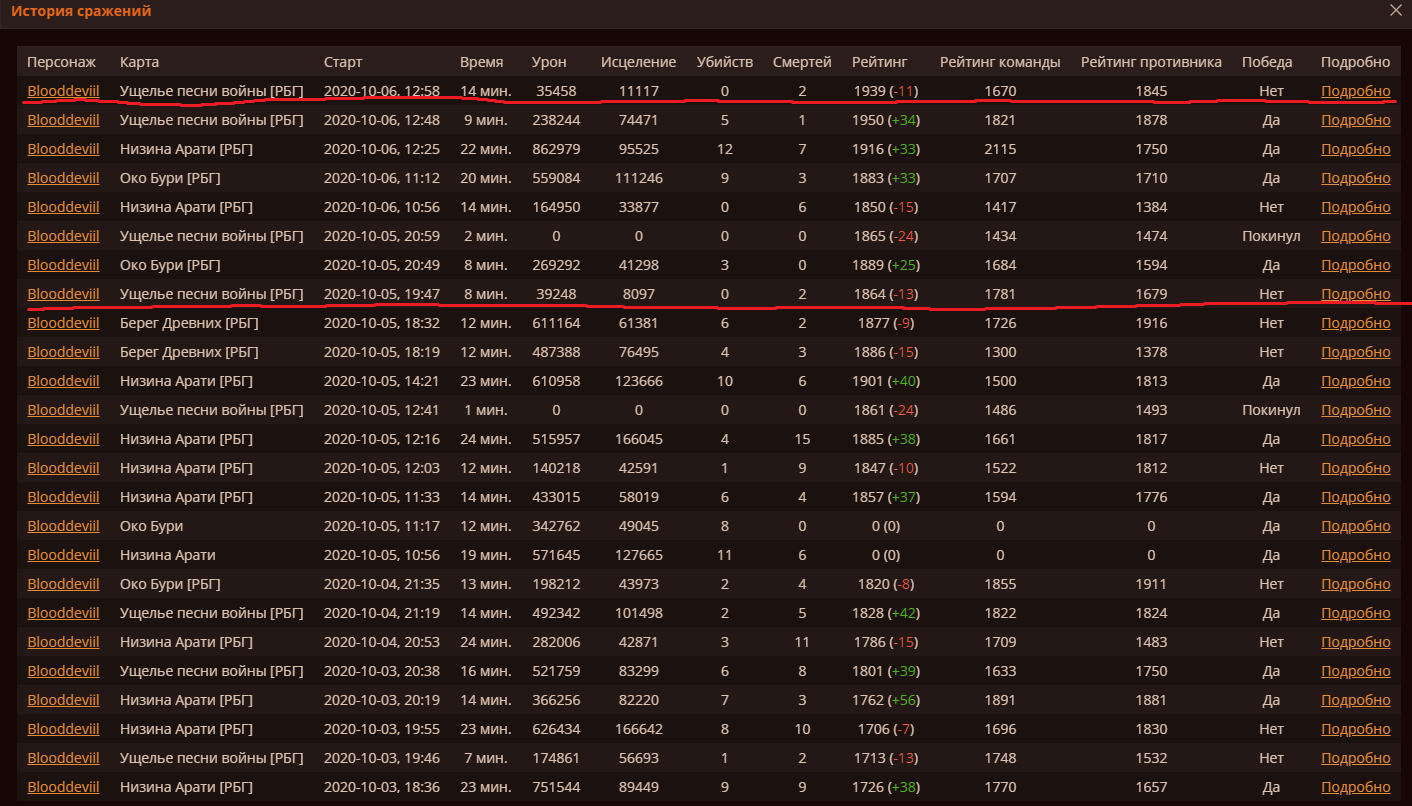
Task: Click Blooddeviil in the 2020-10-03 20:19 row
Action: [x=63, y=700]
